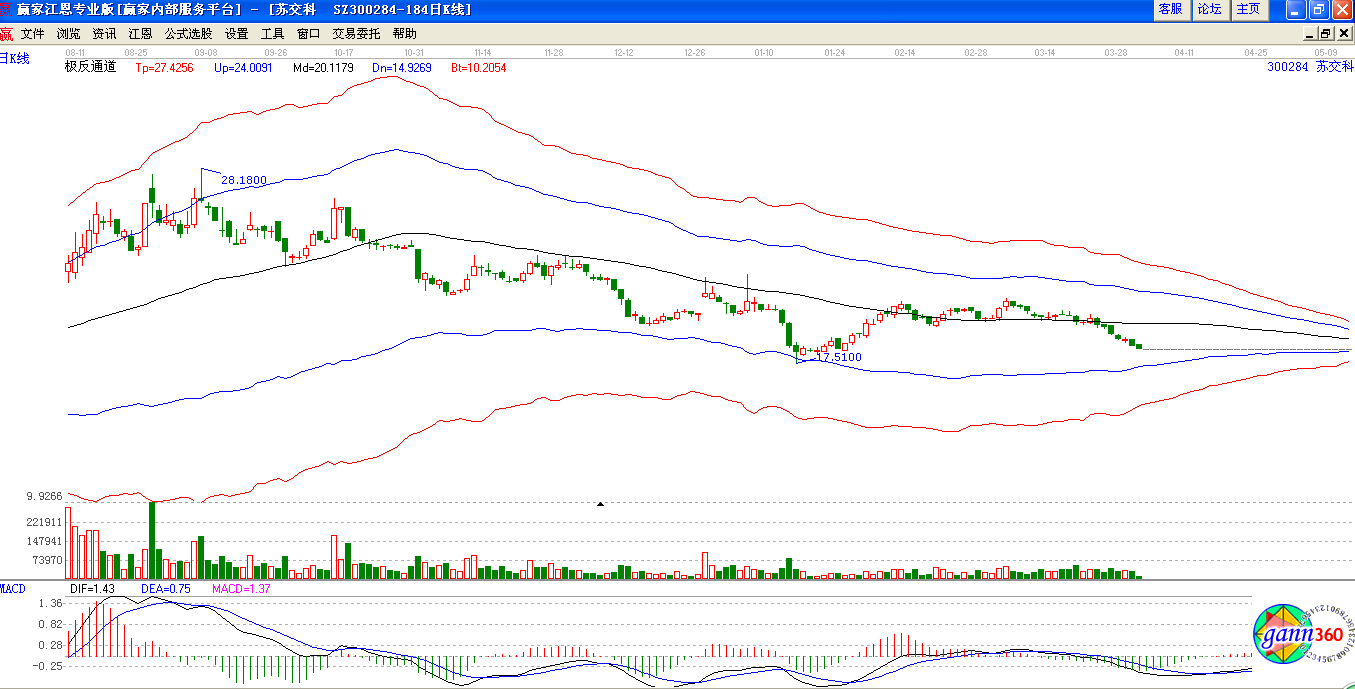Click the Bt=10.2054 value

(478, 68)
